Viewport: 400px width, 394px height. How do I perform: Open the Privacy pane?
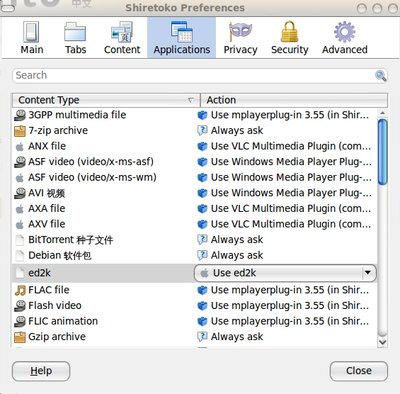coord(240,38)
